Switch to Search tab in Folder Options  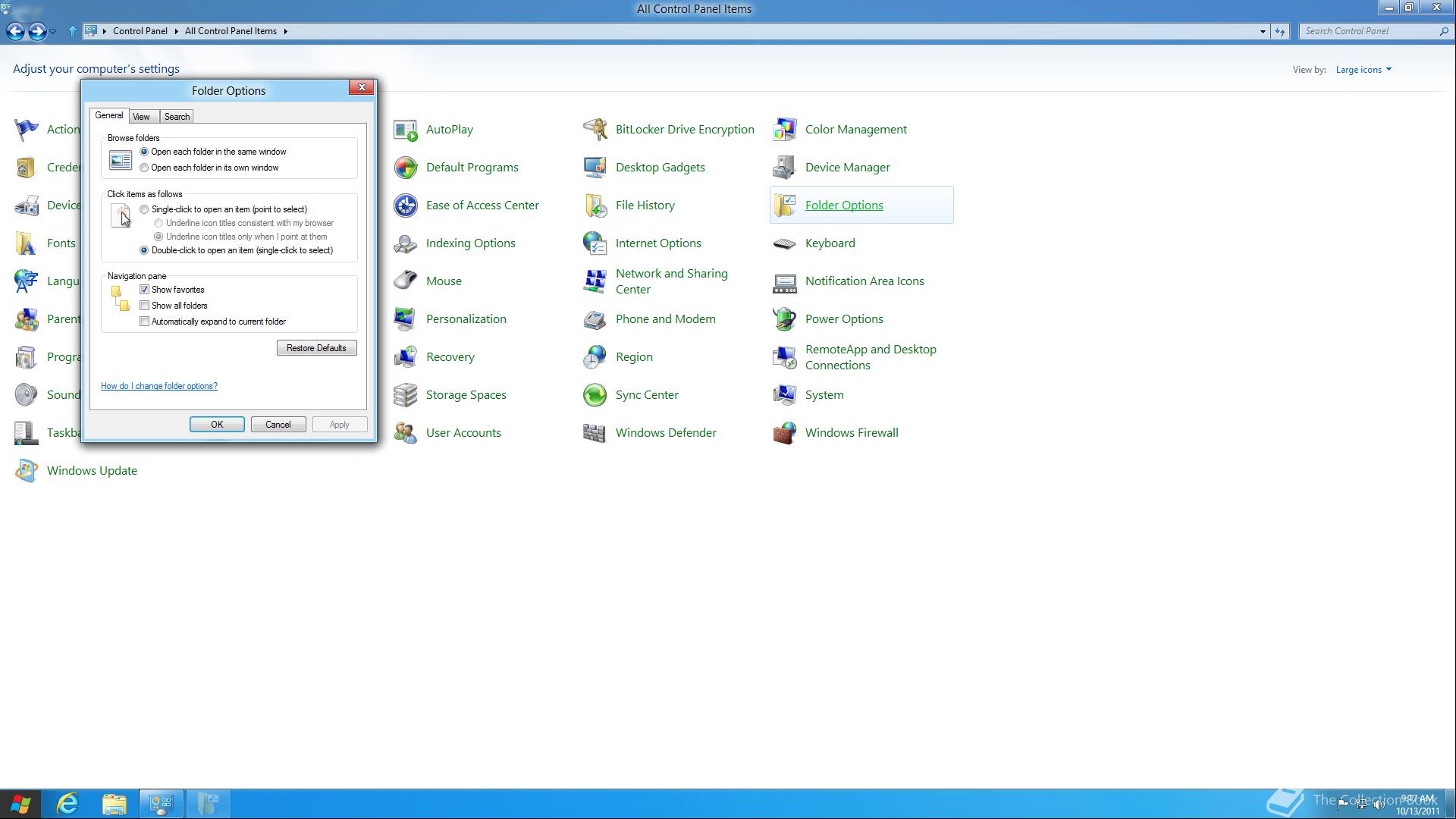click(x=177, y=117)
